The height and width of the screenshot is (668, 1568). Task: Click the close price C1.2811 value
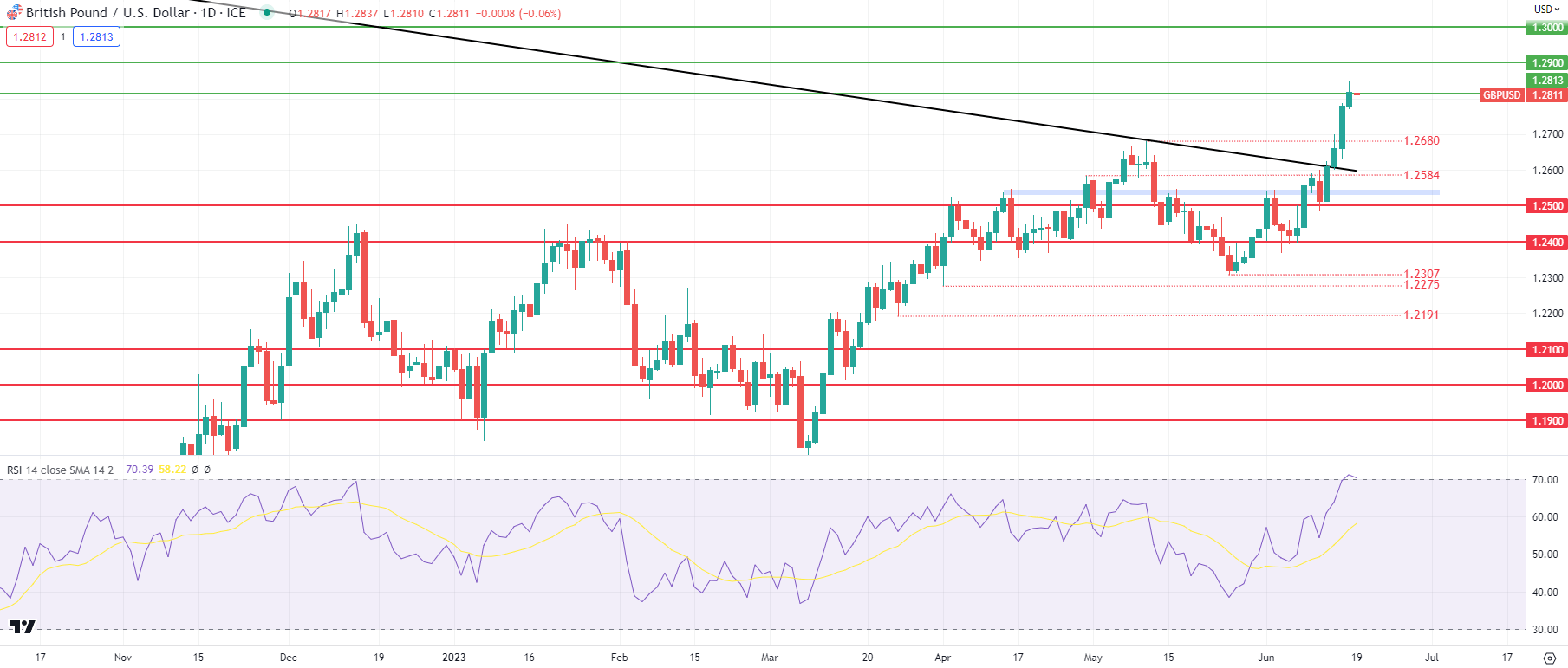tap(449, 14)
